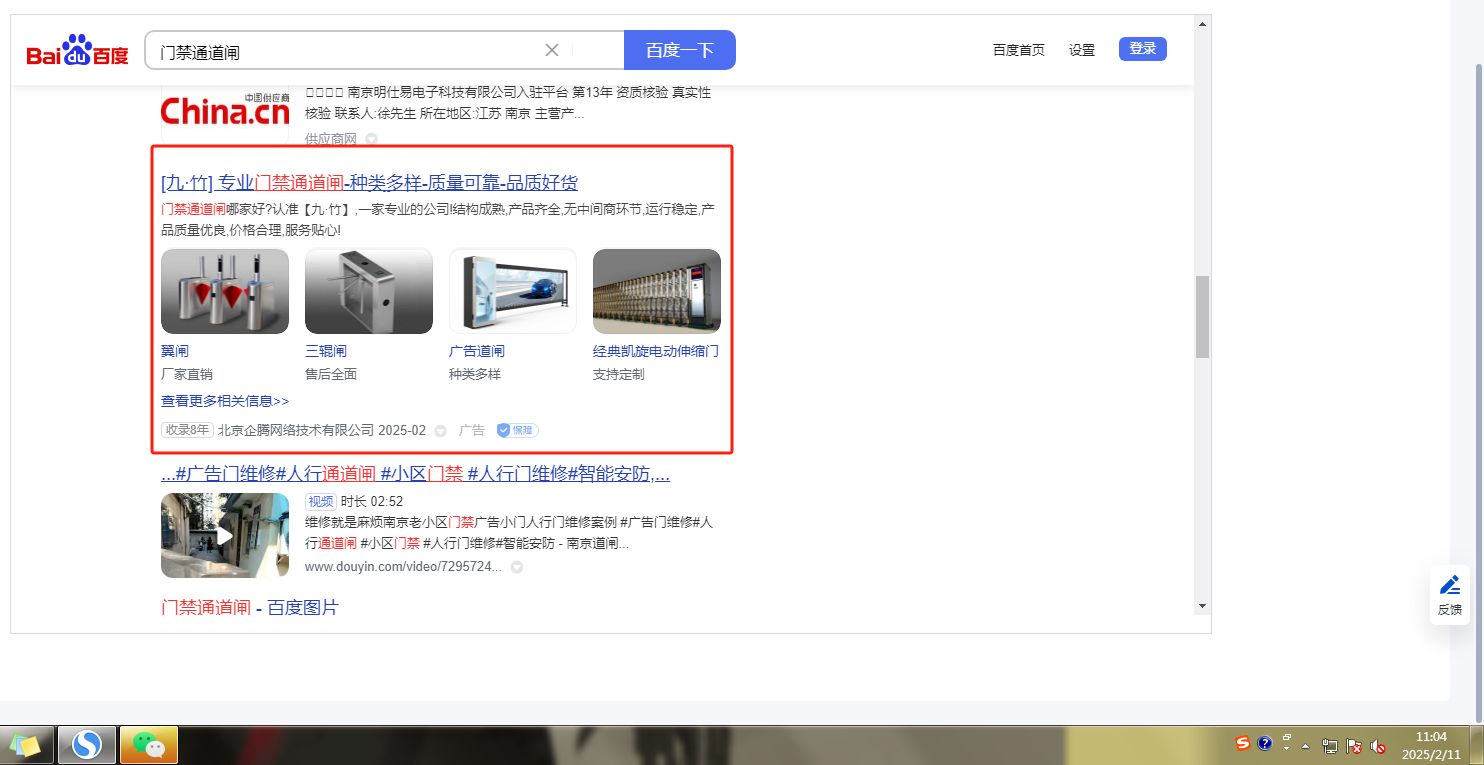
Task: Open the 广告道闸 text link
Action: click(477, 351)
